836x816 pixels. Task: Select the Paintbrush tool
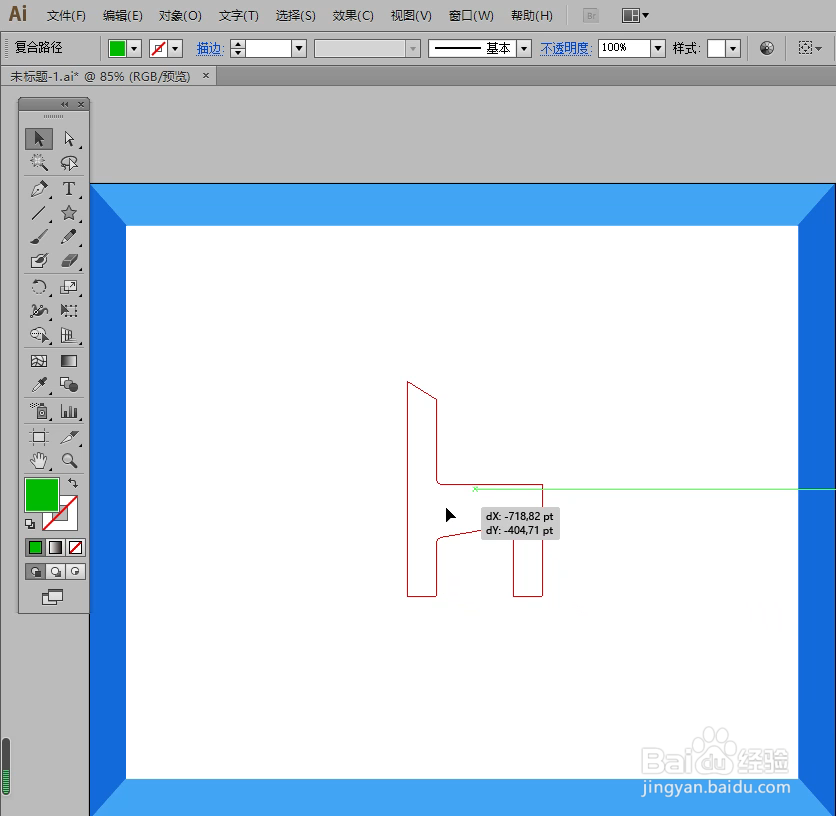(39, 237)
